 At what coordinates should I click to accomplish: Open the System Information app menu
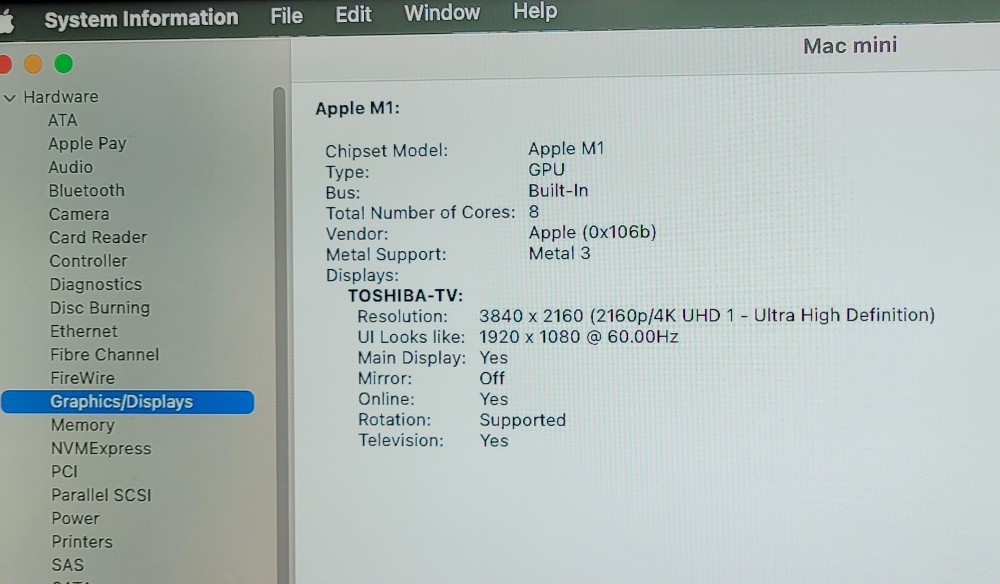[x=141, y=18]
